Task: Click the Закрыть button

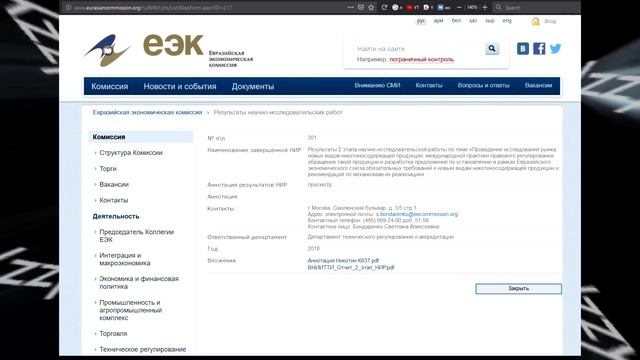Action: pos(518,289)
